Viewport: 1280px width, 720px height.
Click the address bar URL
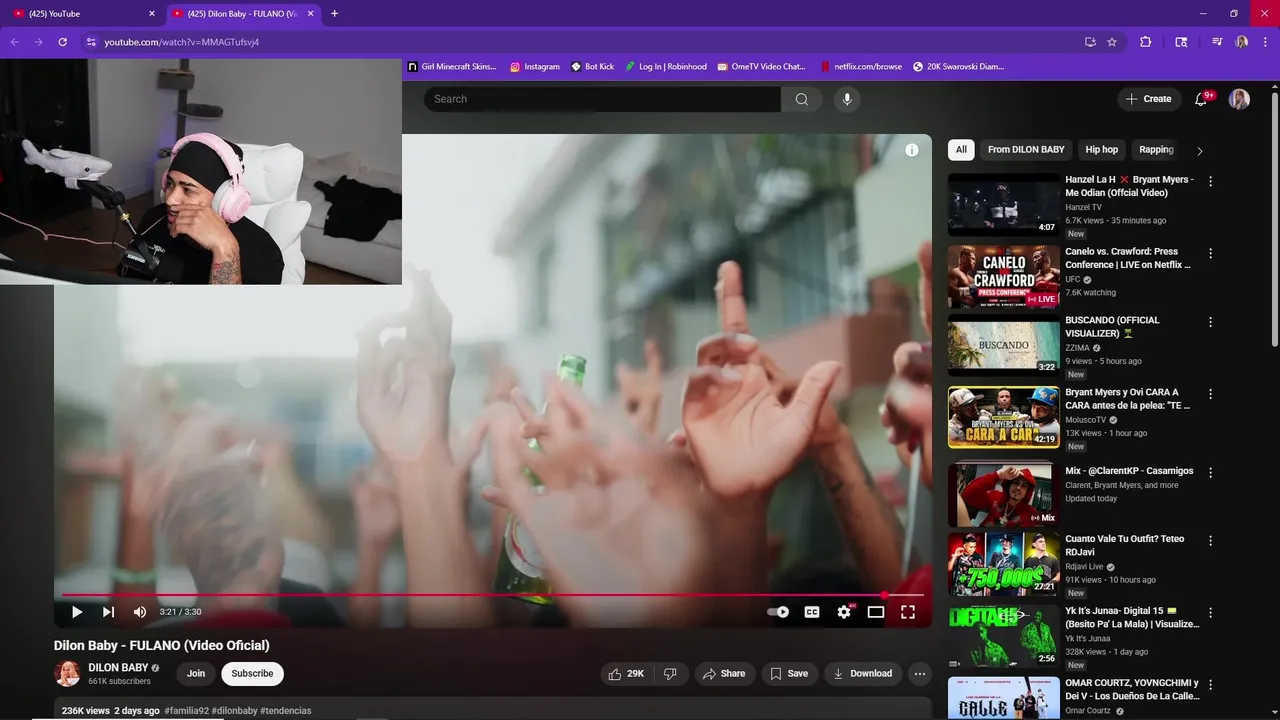[182, 42]
